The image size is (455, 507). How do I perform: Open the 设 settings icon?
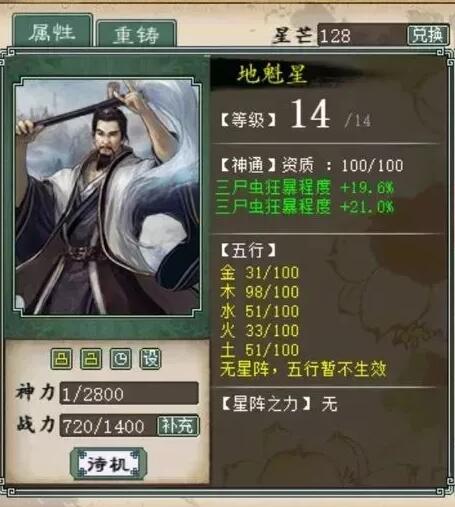point(150,359)
